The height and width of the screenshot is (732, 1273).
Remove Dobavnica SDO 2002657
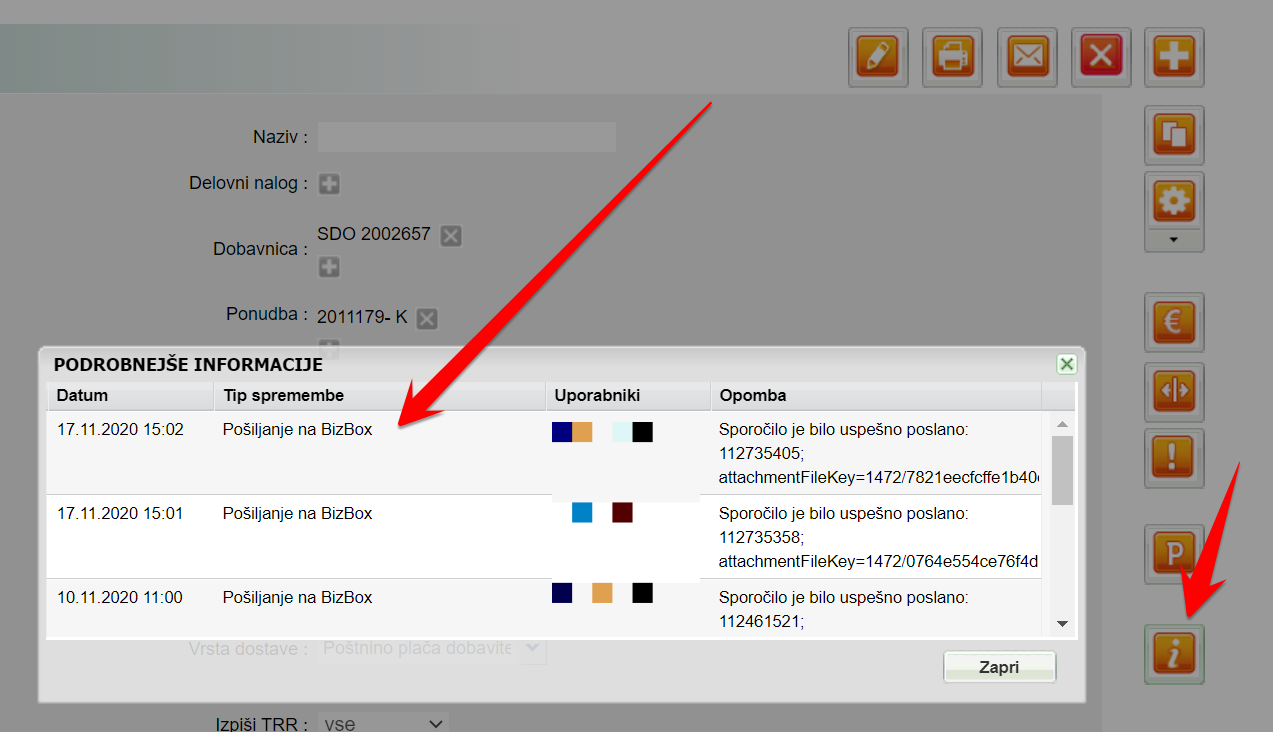(451, 236)
